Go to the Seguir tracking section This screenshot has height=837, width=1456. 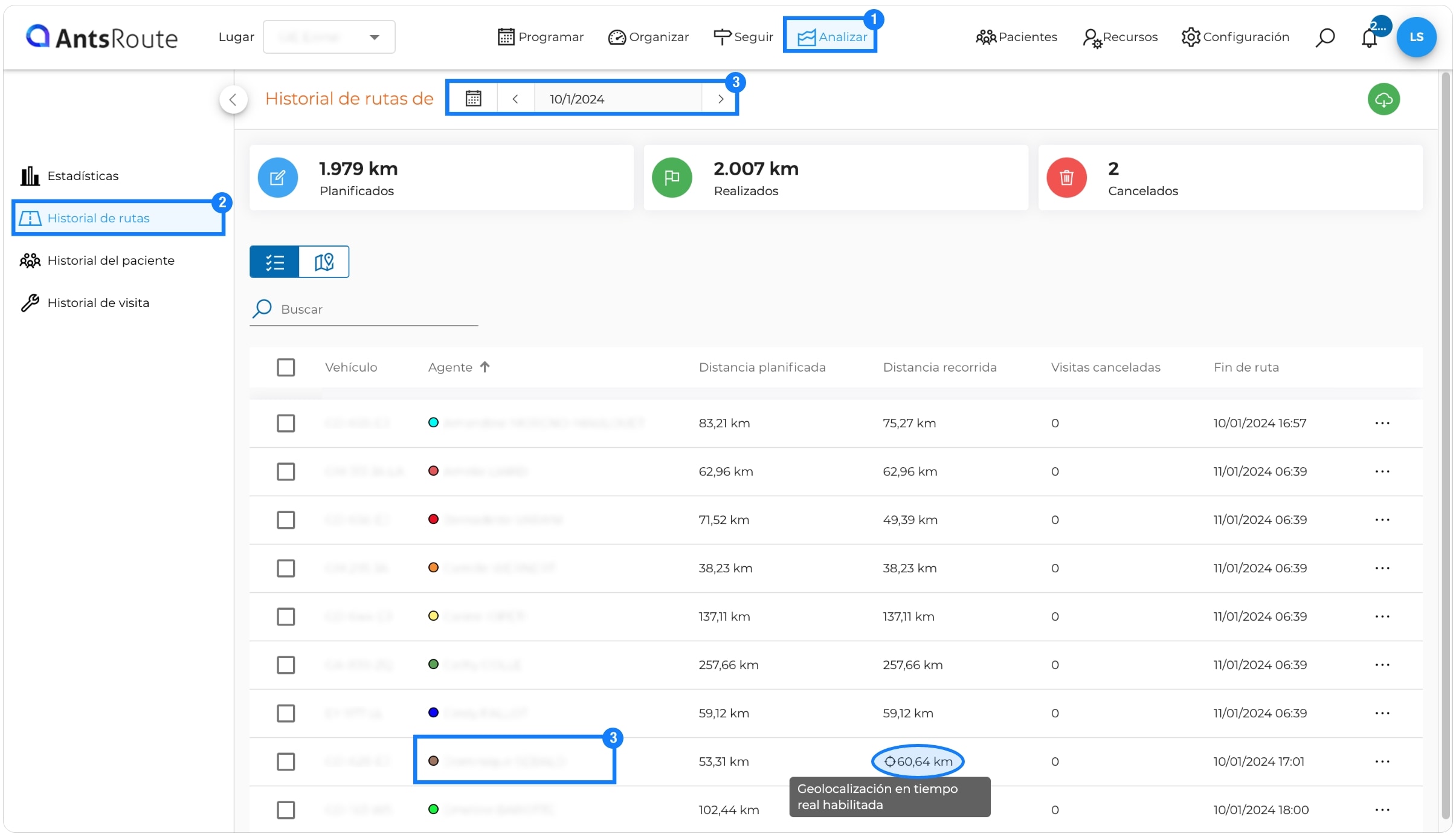click(743, 37)
